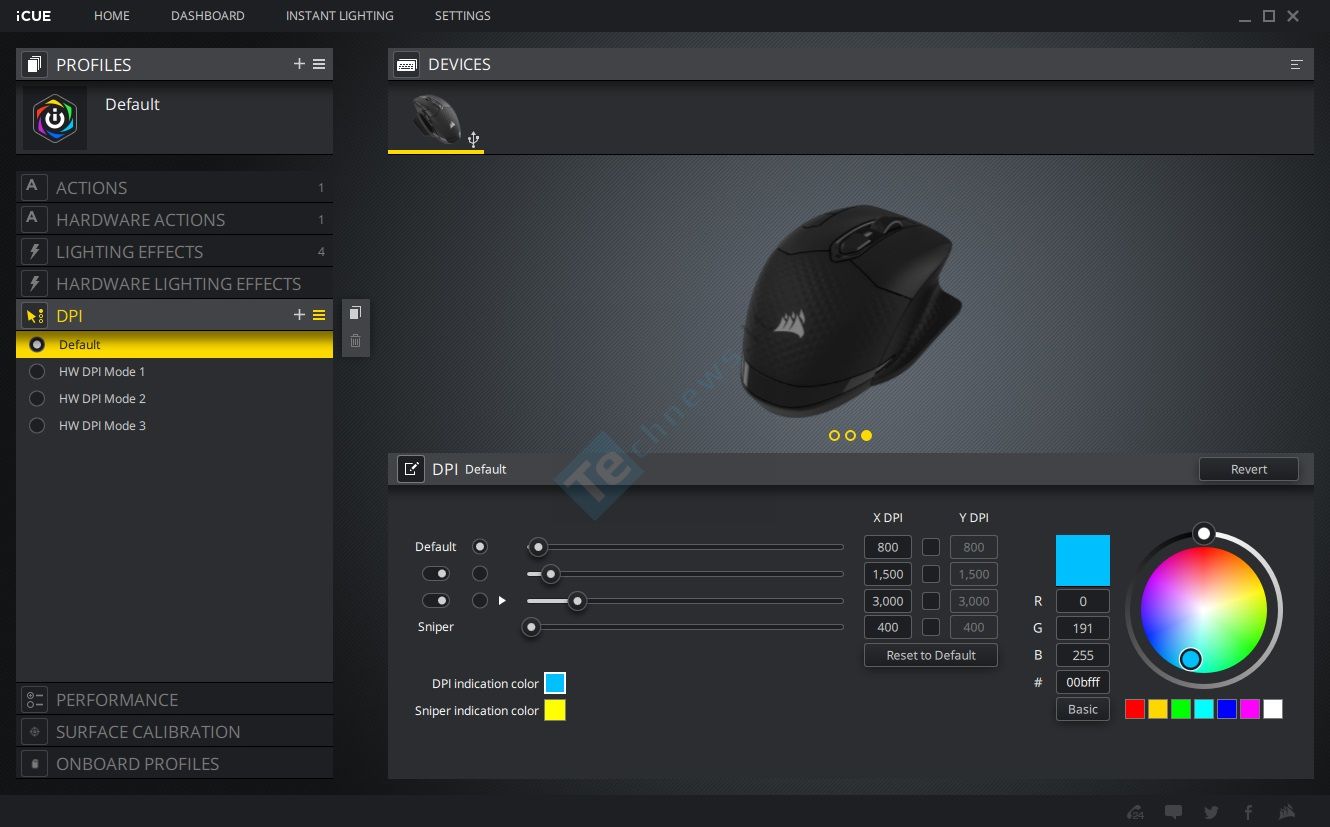Open the feedback chat bubble icon
The height and width of the screenshot is (827, 1330).
coord(1173,812)
